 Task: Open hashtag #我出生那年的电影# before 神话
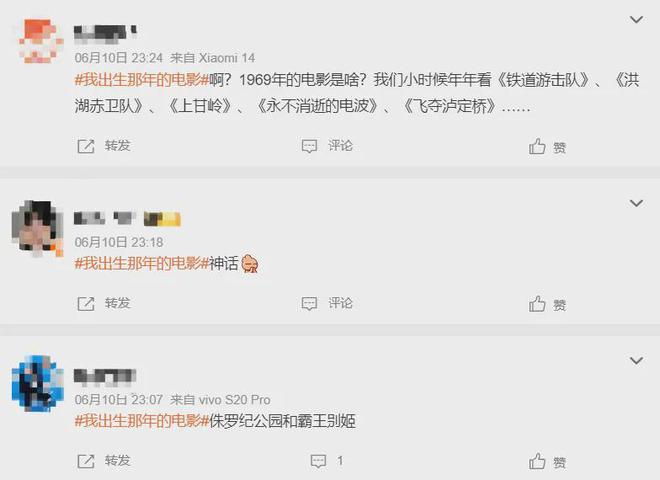click(142, 264)
